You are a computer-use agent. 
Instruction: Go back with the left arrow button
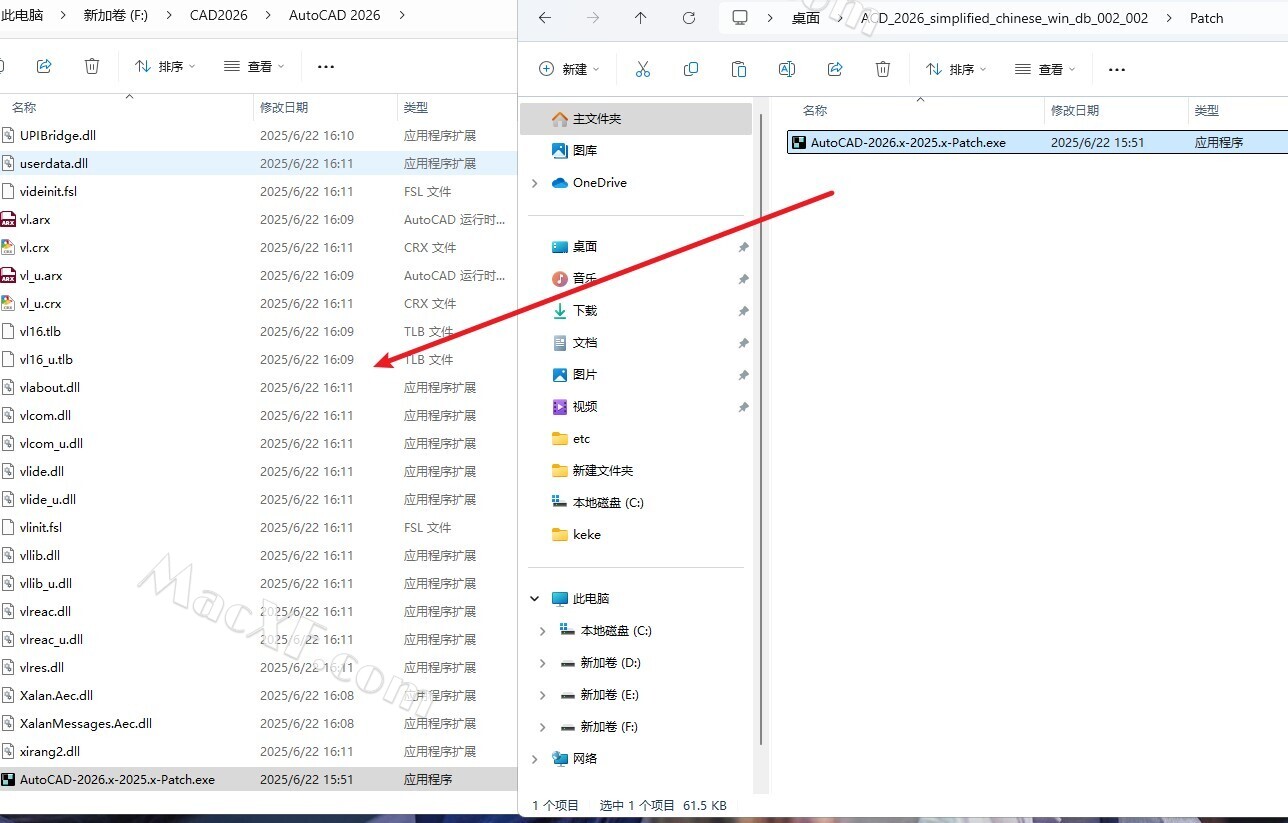(544, 18)
